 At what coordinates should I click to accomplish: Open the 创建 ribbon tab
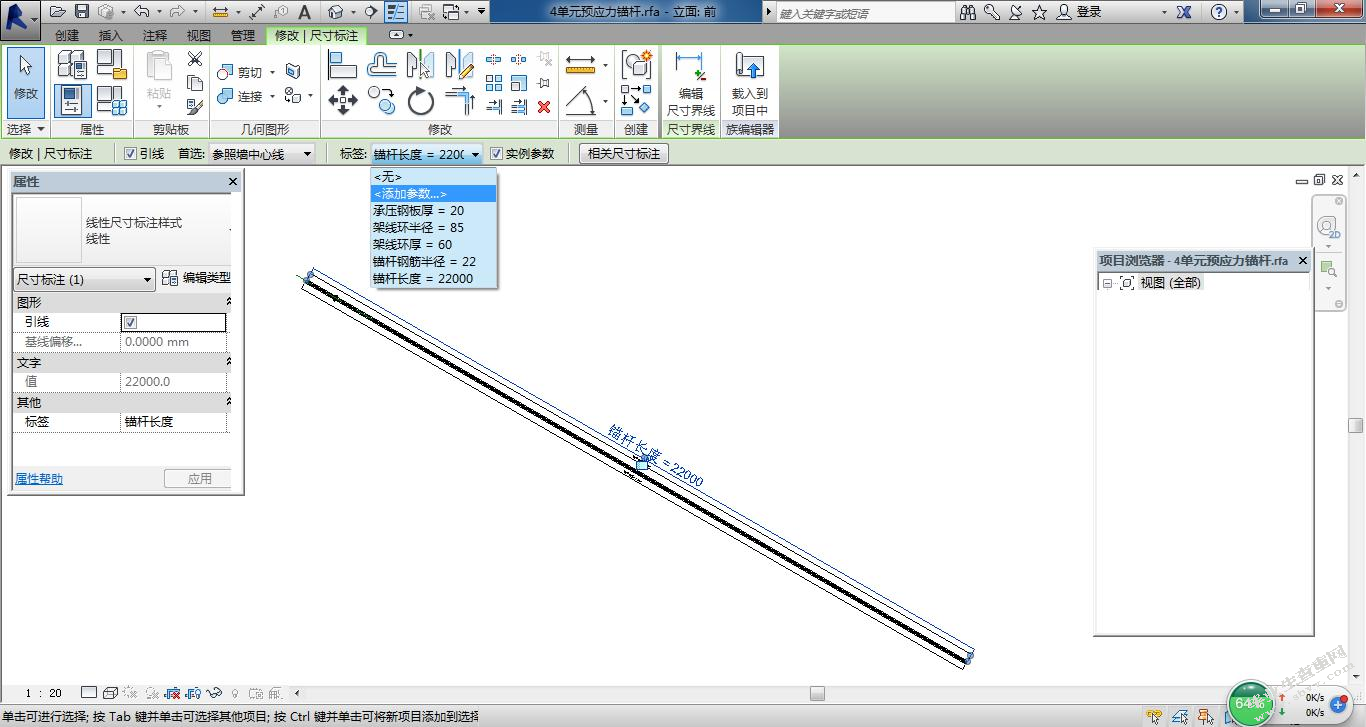pos(67,35)
